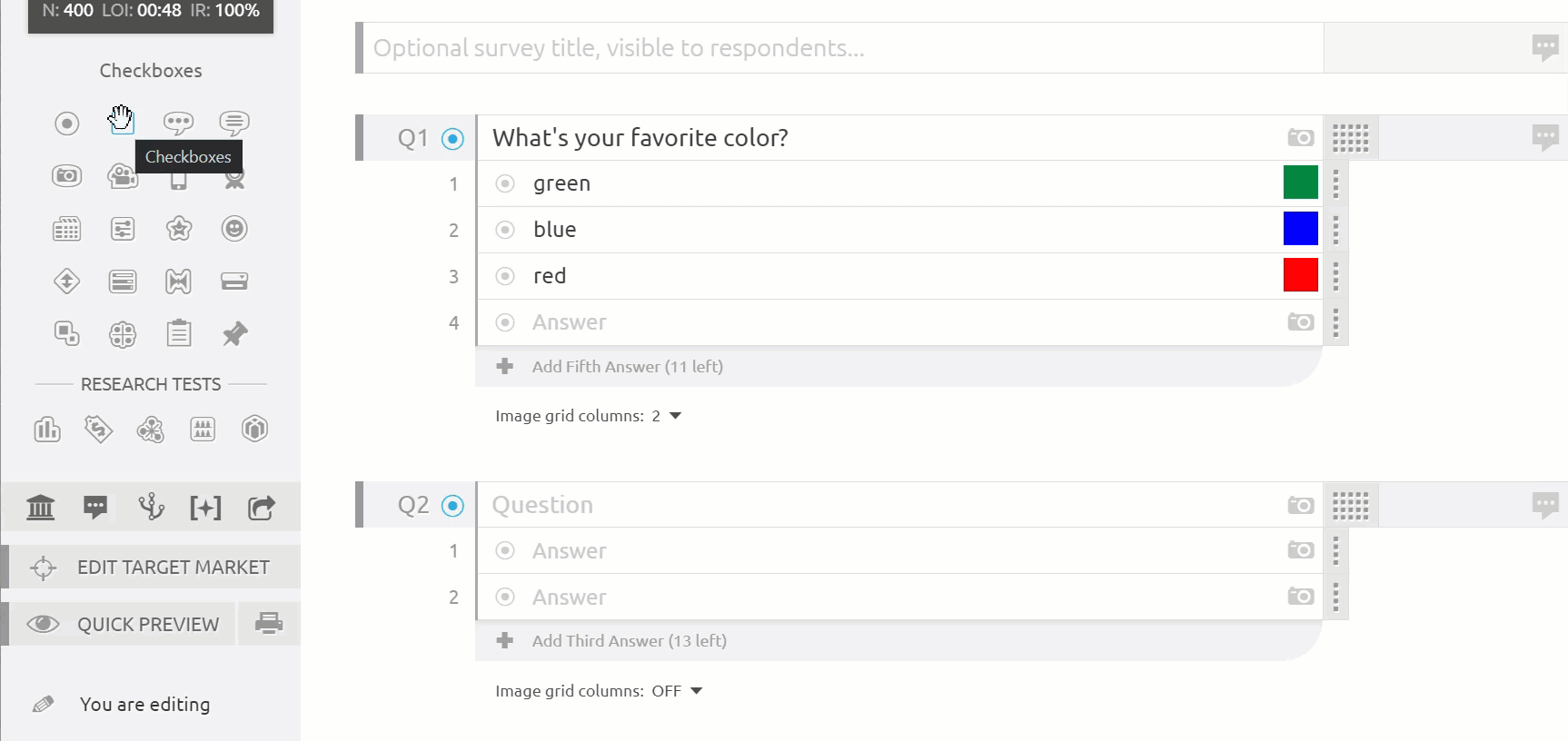Select the calendar question type icon
This screenshot has width=1568, height=741.
click(66, 228)
